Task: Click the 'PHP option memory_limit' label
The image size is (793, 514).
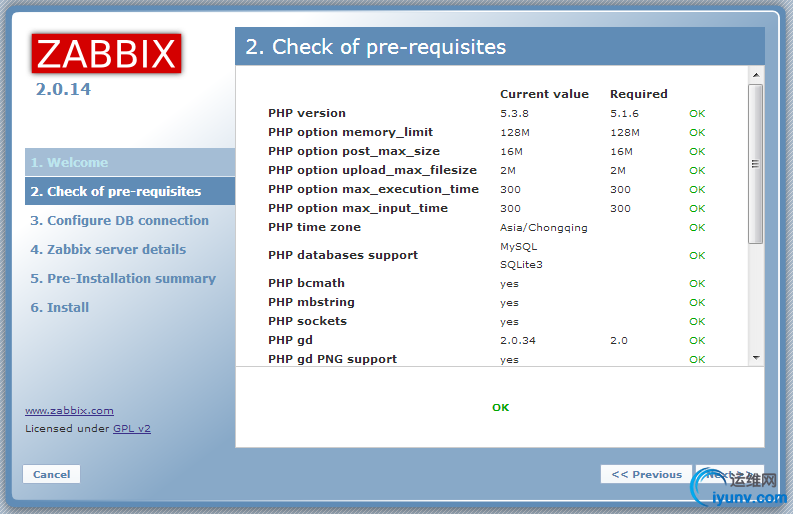Action: tap(350, 133)
